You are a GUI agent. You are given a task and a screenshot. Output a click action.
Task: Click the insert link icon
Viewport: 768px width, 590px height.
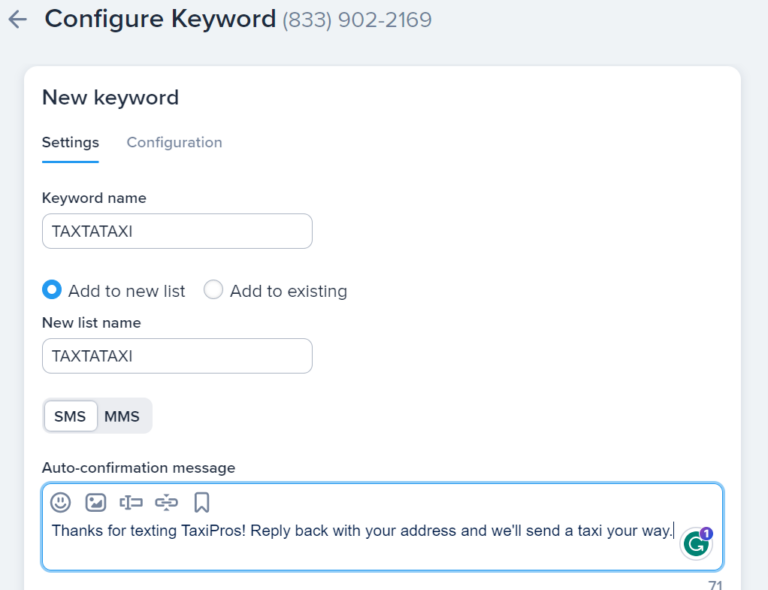click(x=166, y=502)
